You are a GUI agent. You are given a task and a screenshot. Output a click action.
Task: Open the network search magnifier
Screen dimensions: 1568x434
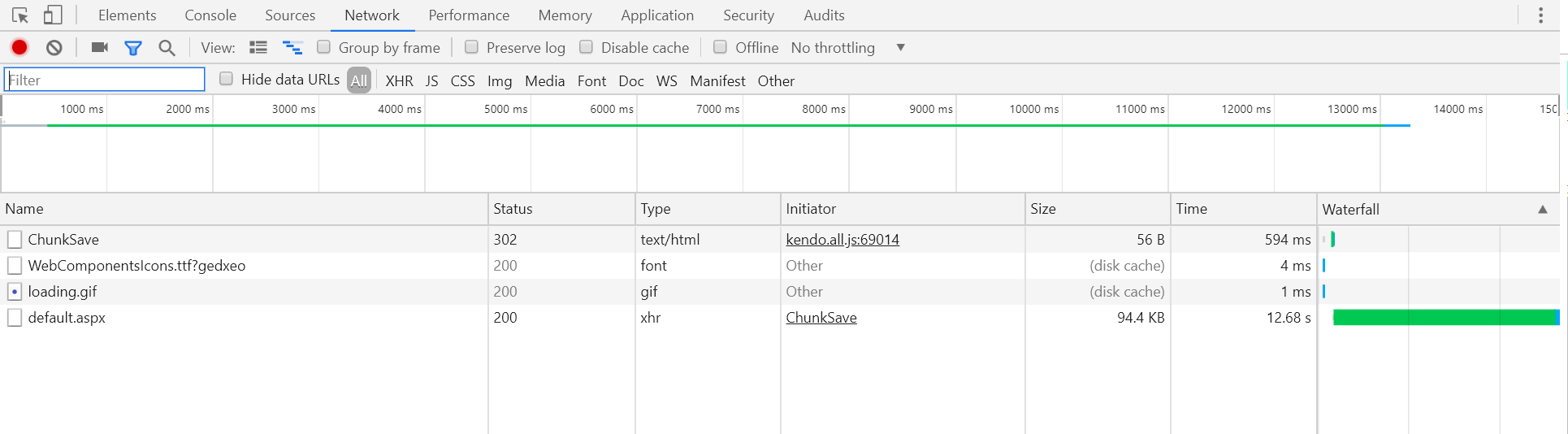point(167,48)
